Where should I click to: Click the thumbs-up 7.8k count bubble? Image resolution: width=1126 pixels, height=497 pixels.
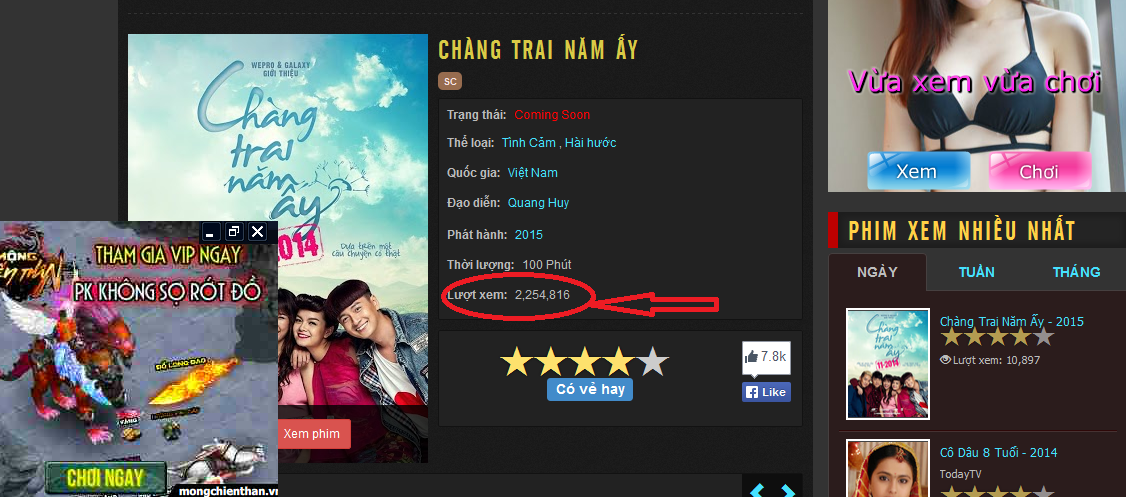pos(766,358)
